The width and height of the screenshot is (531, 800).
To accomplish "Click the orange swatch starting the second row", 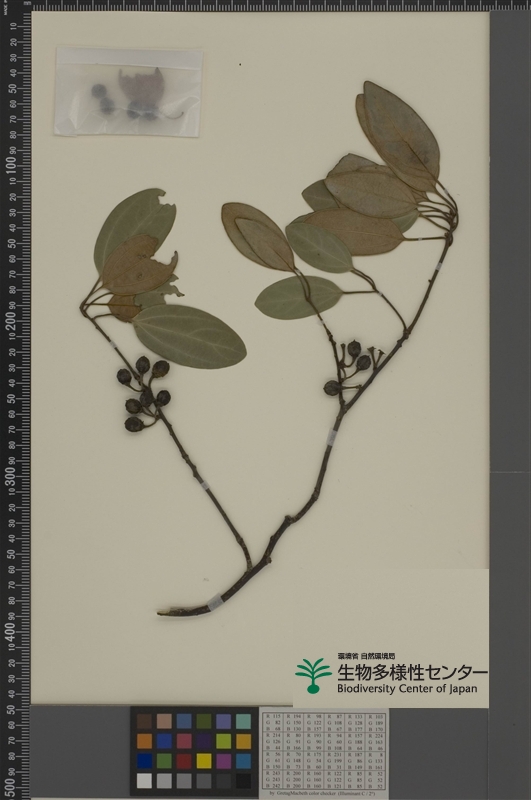I will tap(144, 741).
